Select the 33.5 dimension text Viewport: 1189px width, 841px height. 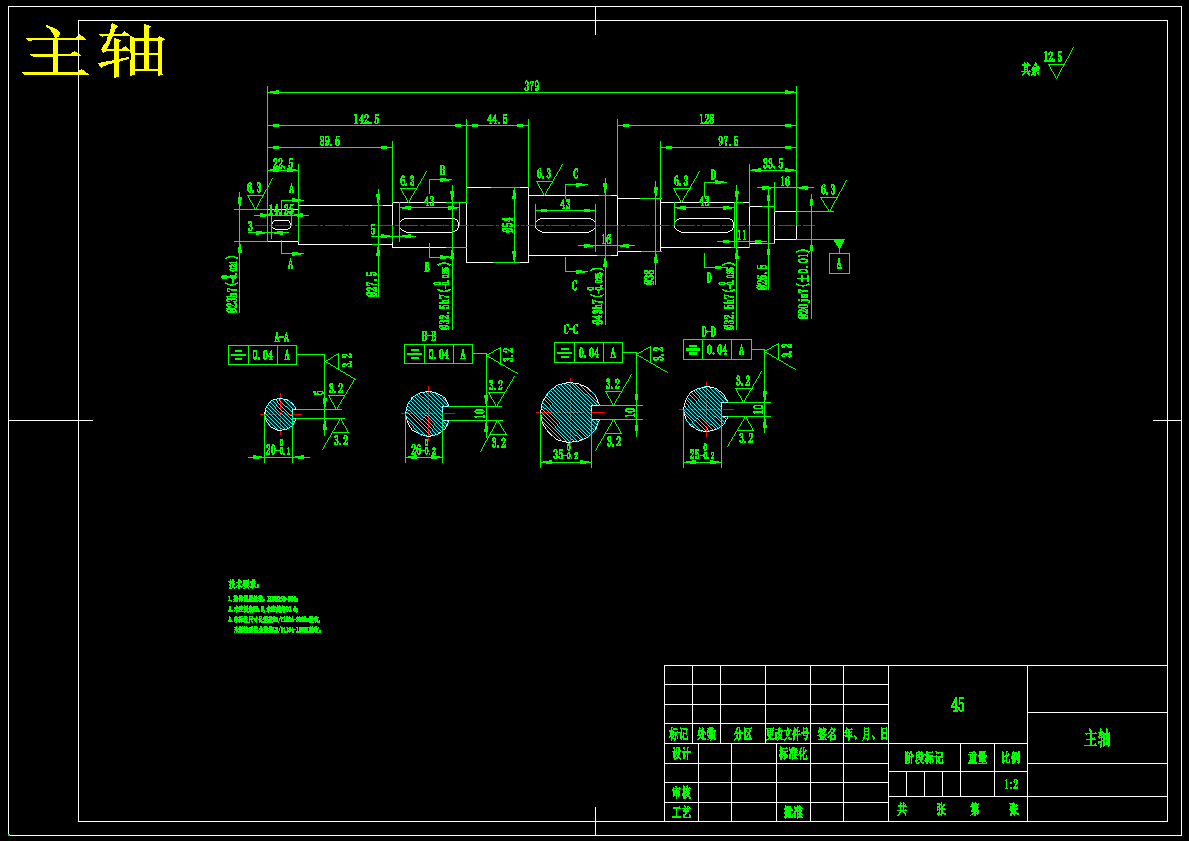click(x=773, y=163)
